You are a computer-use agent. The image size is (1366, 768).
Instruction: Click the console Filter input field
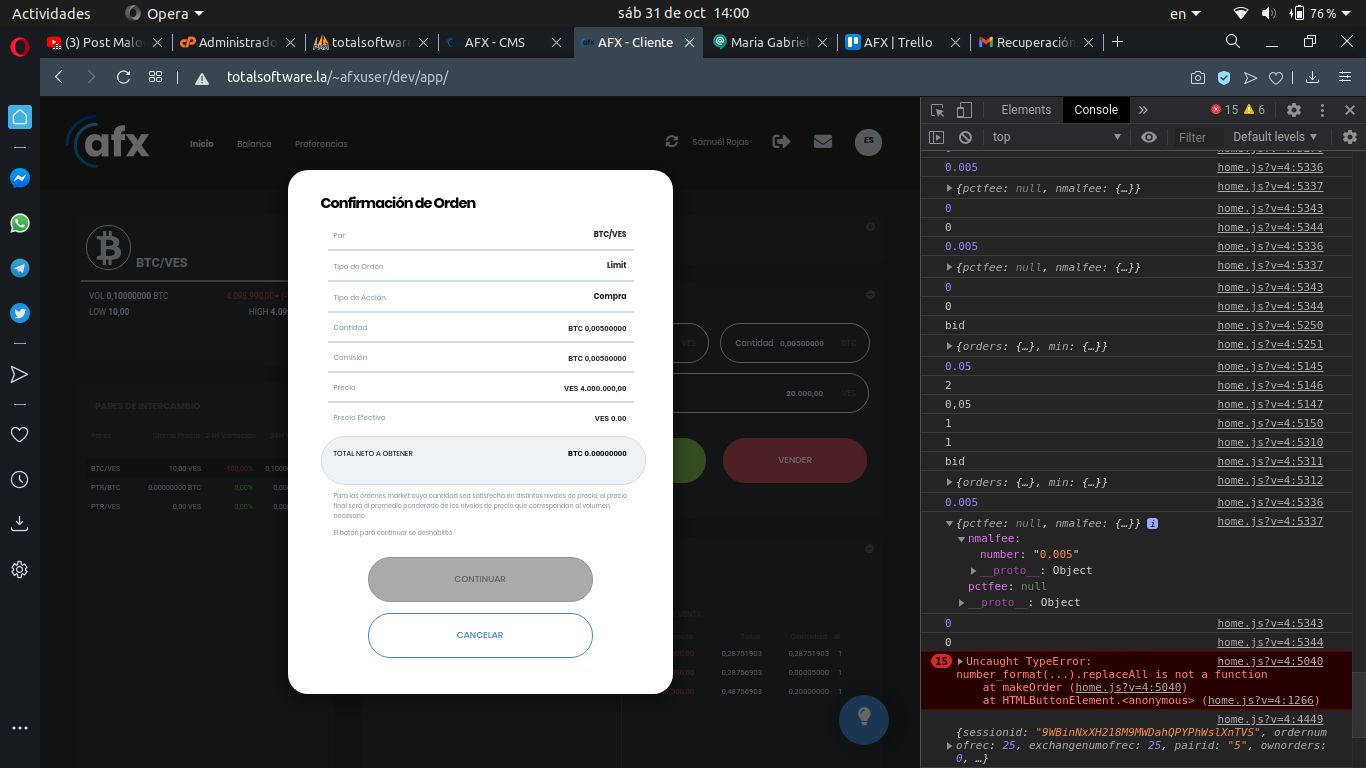tap(1196, 137)
